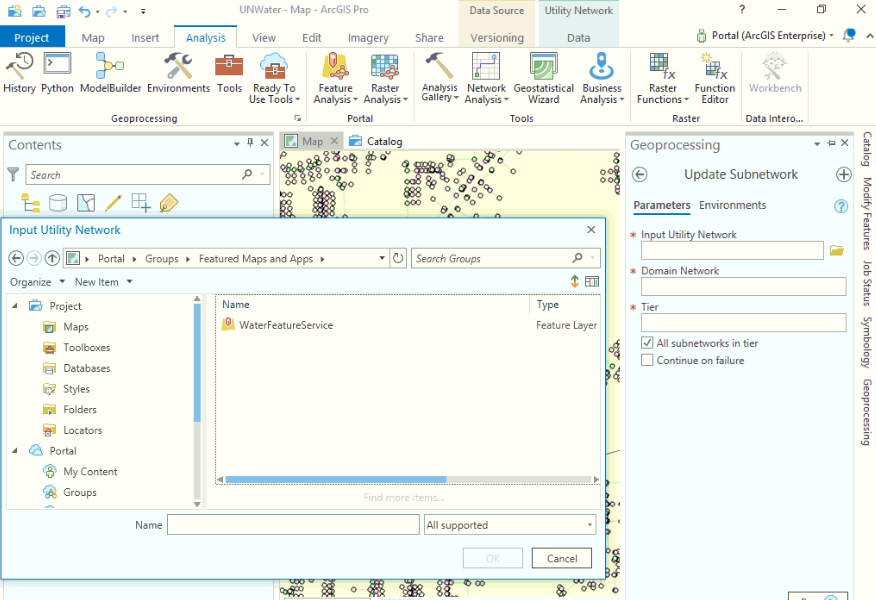This screenshot has height=600, width=876.
Task: Click horizontal scrollbar in item list
Action: point(336,479)
